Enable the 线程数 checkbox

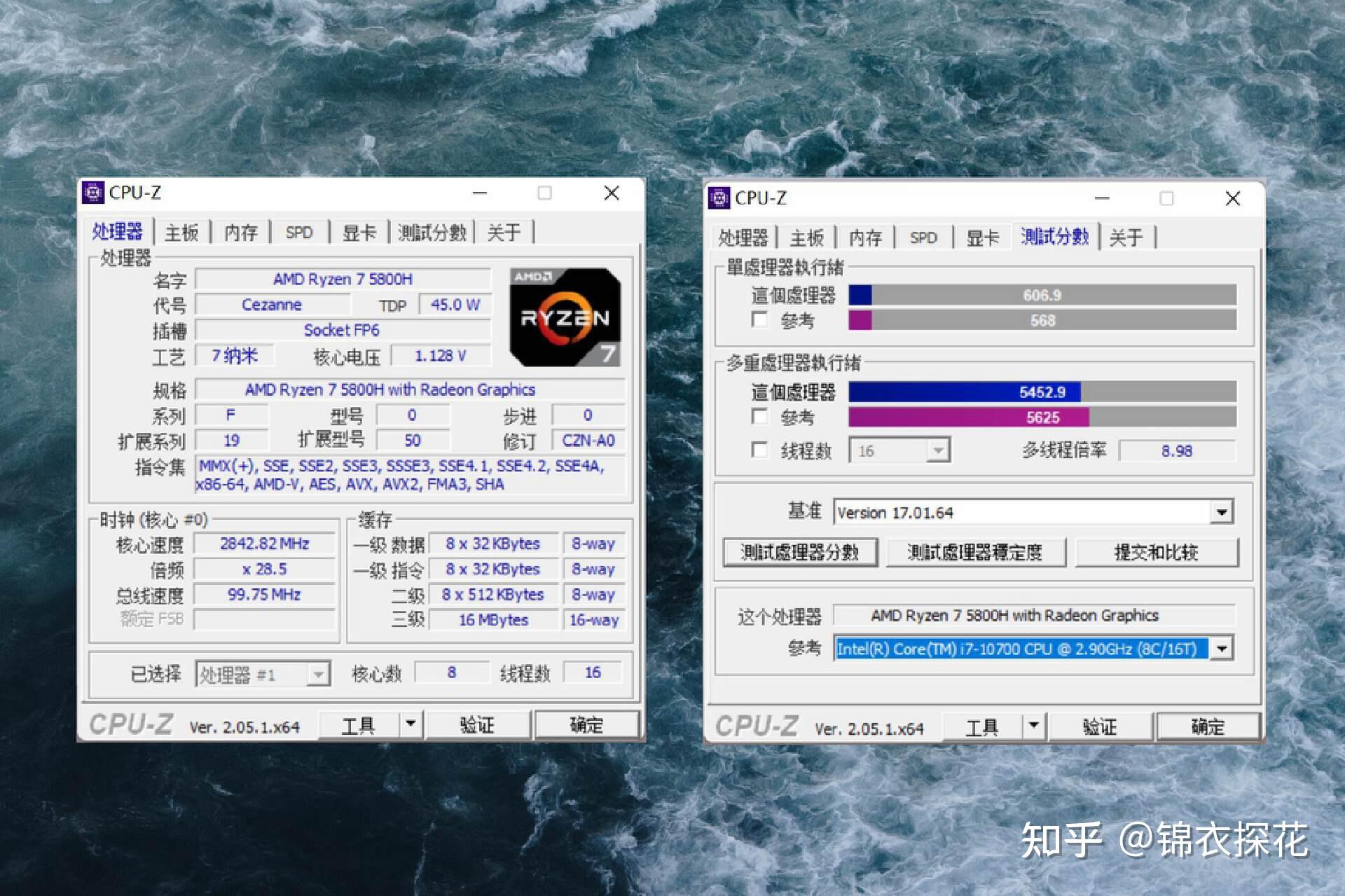point(759,449)
